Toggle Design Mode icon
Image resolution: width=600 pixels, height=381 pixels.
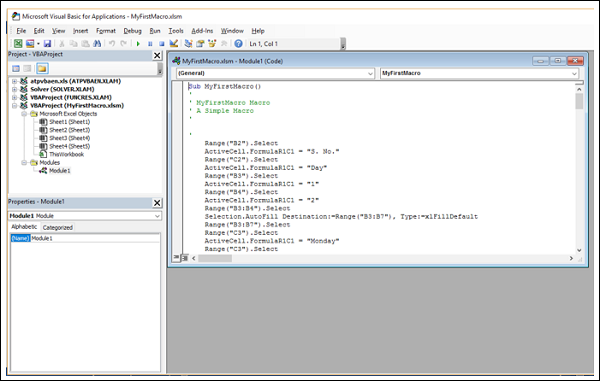click(174, 44)
